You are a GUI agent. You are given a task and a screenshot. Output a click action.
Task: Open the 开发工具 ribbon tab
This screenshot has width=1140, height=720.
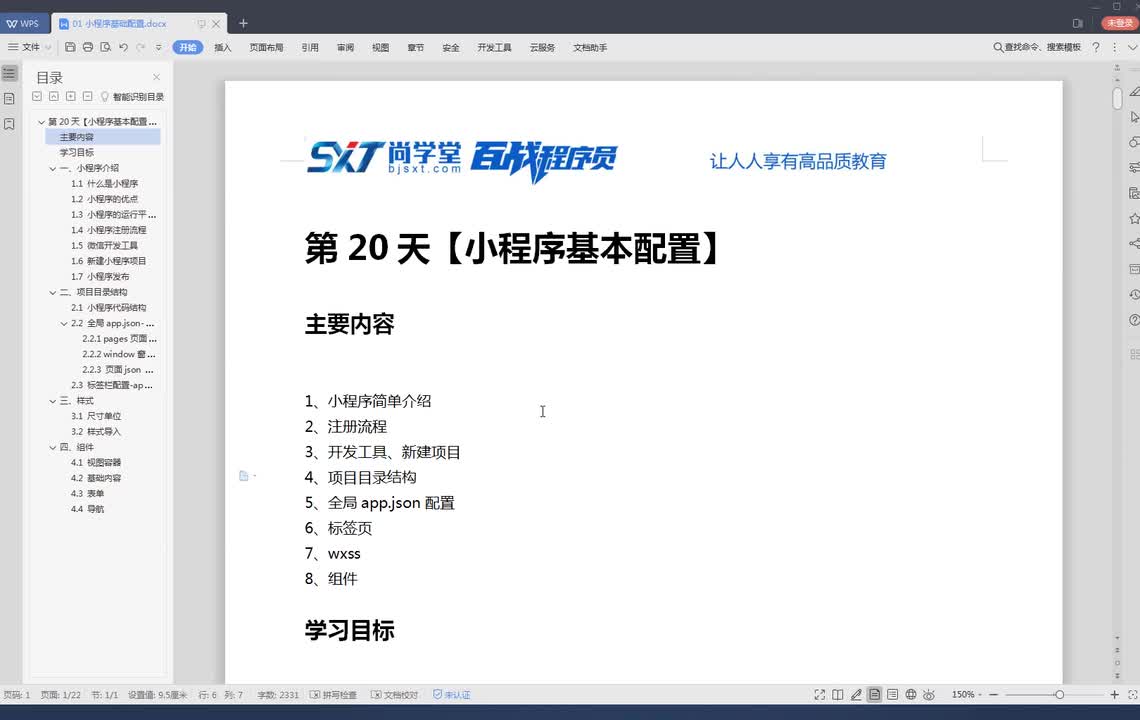(494, 47)
